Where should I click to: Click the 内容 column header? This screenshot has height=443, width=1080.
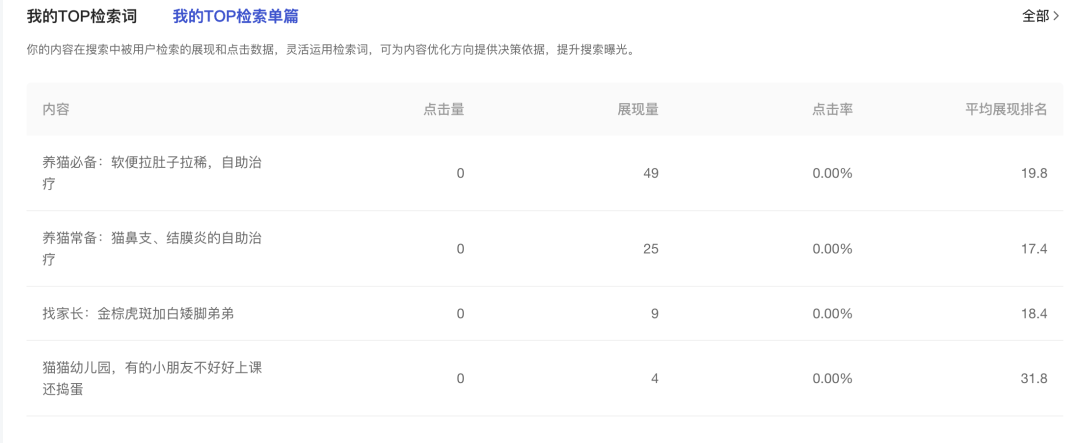coord(56,109)
